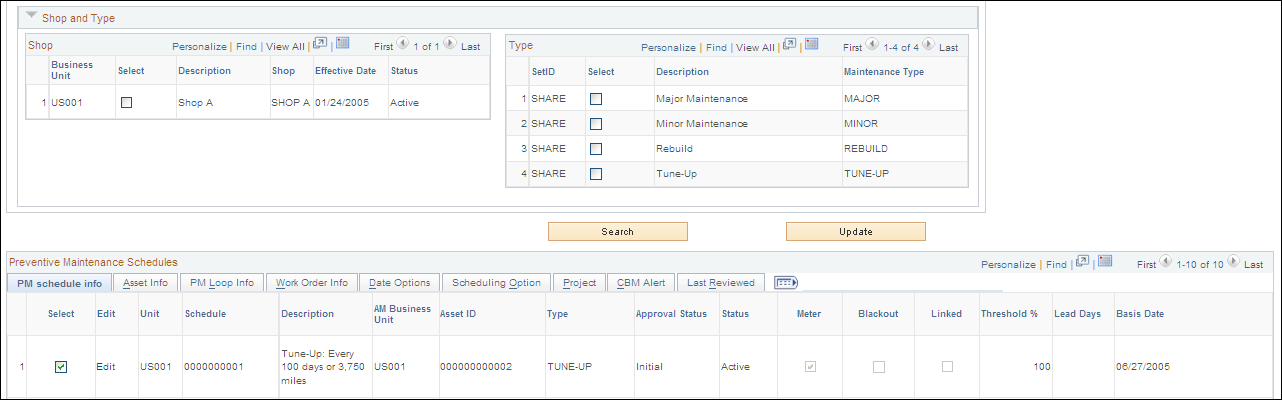This screenshot has width=1282, height=400.
Task: Open the PM Loop Info tab
Action: point(222,282)
